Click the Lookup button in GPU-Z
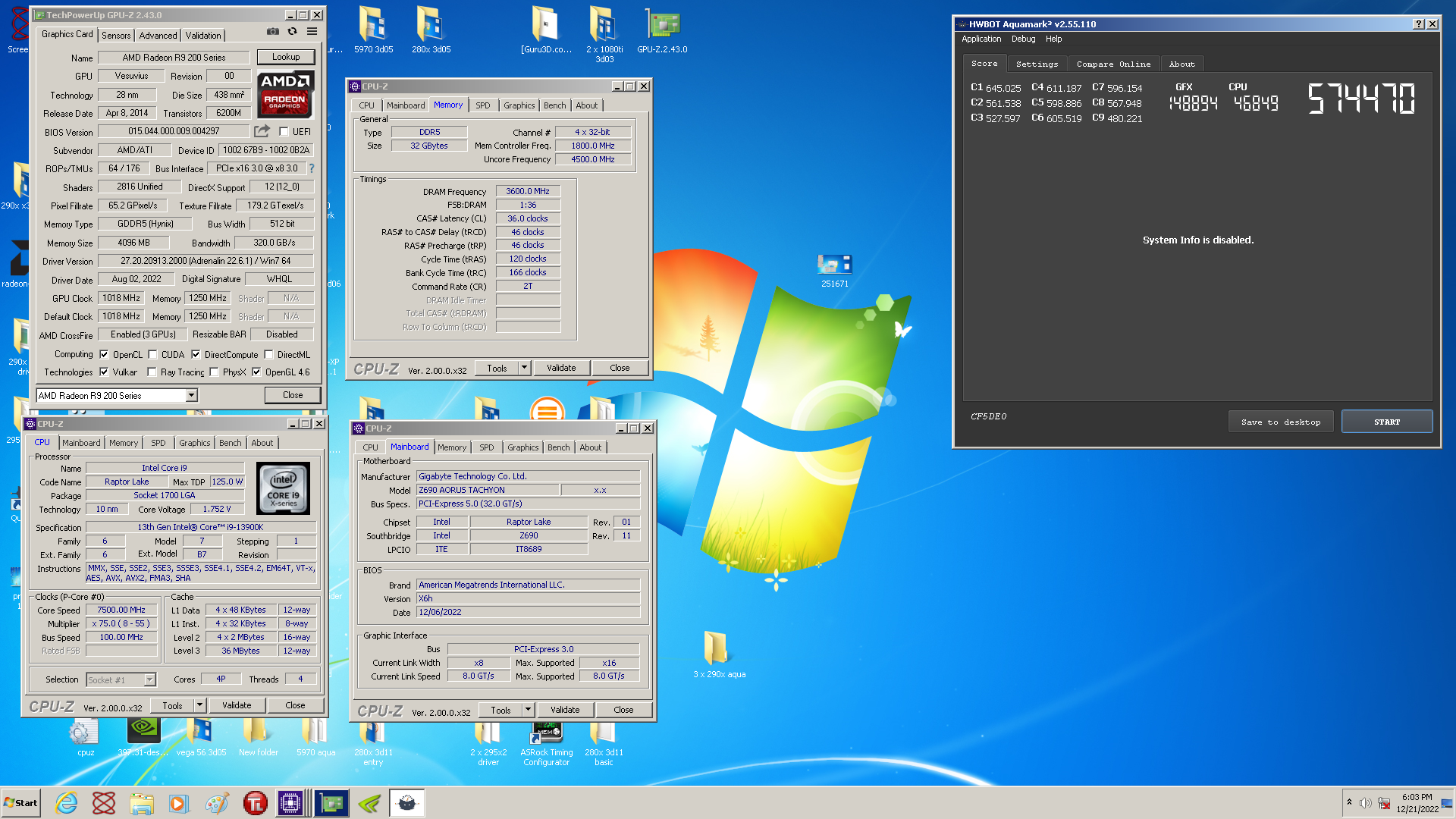Screen dimensions: 1456x819 pyautogui.click(x=286, y=57)
